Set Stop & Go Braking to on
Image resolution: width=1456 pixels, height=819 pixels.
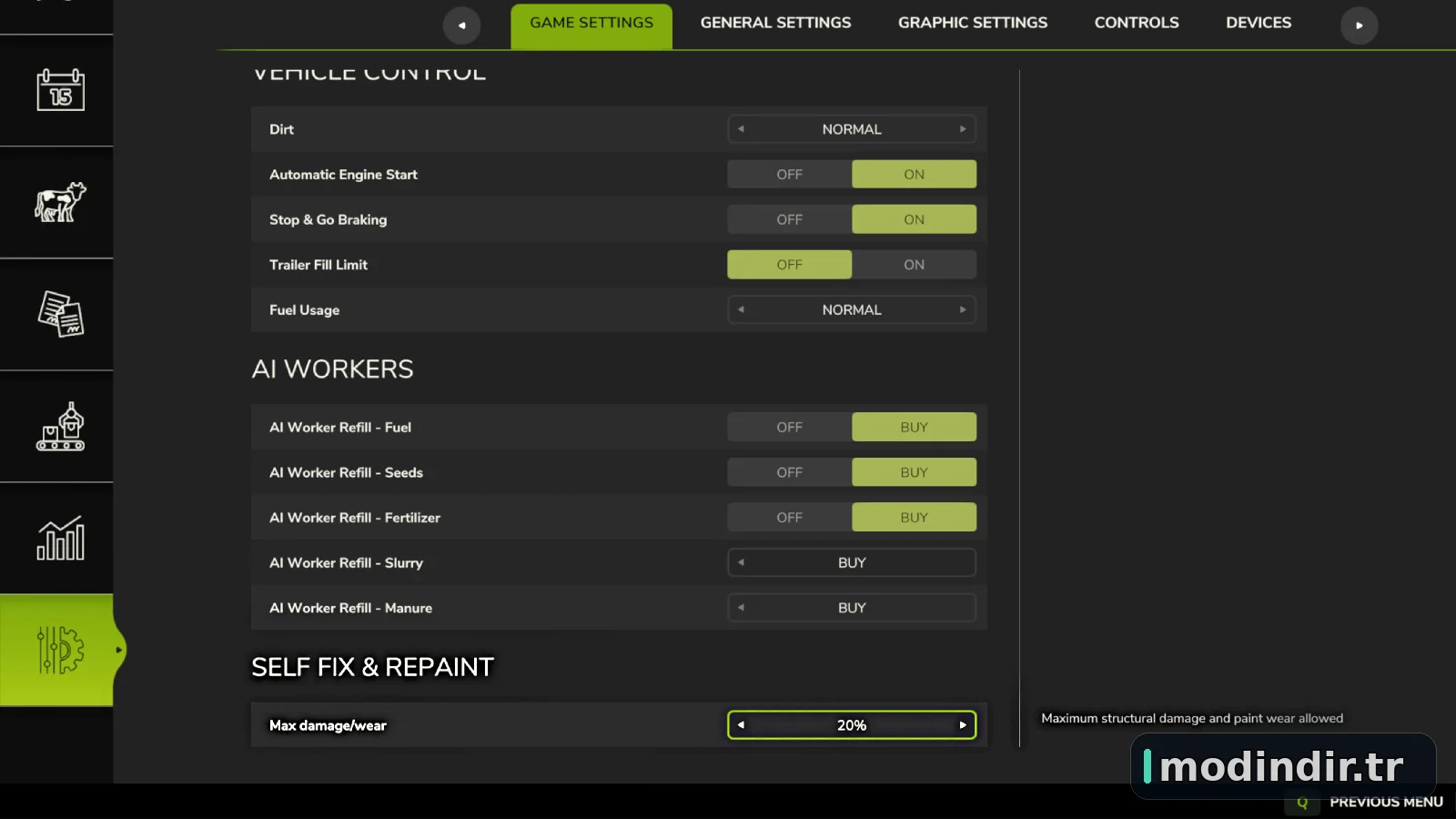(x=914, y=219)
